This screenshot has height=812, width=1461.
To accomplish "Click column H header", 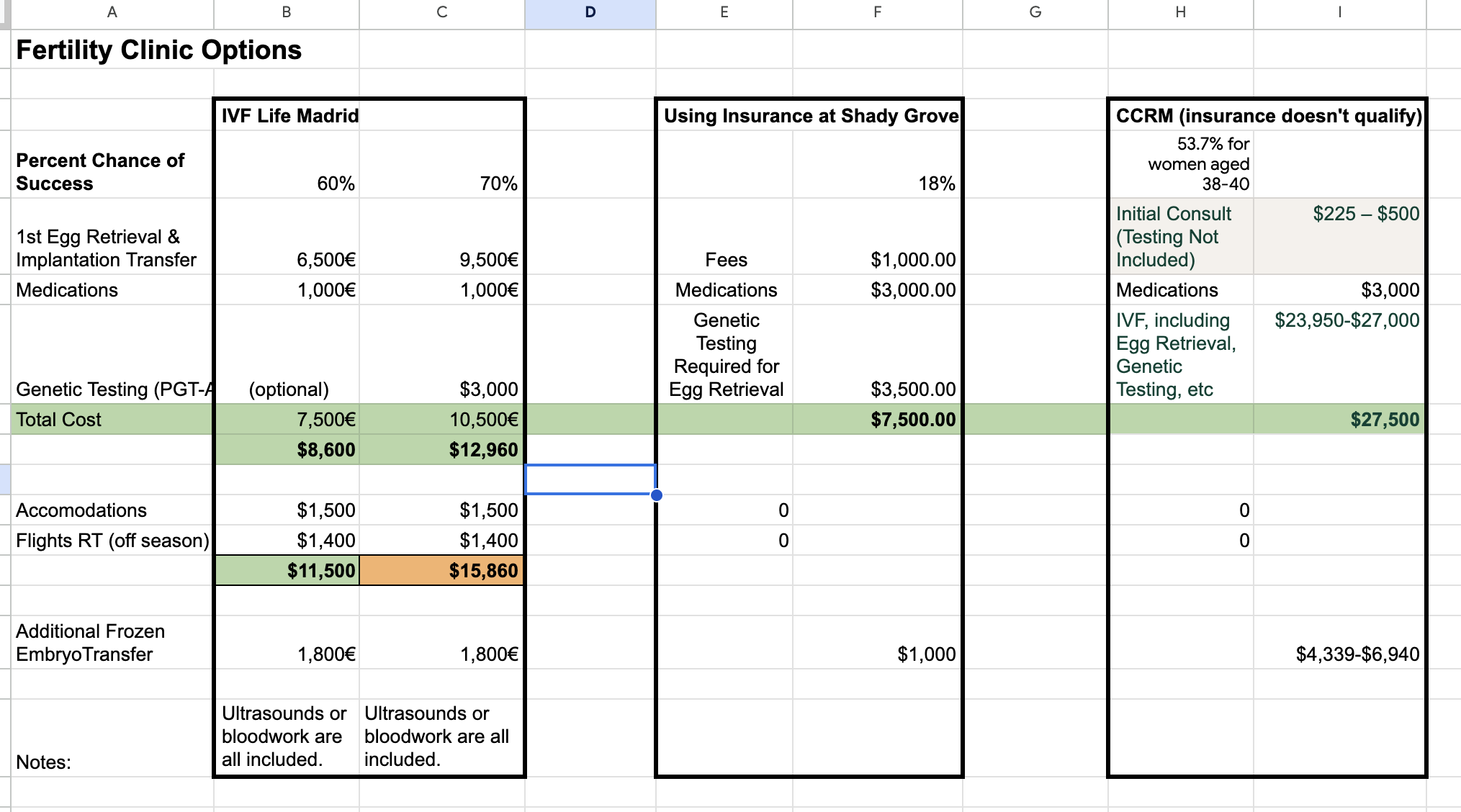I will click(1179, 12).
